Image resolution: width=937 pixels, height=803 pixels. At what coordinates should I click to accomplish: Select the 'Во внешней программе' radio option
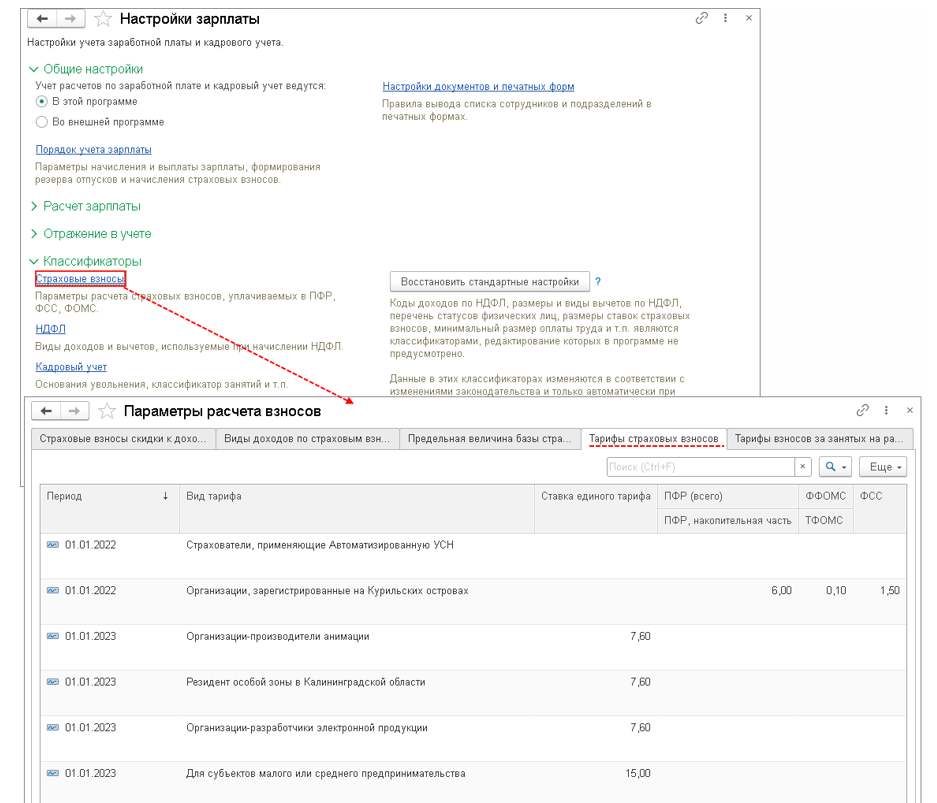(42, 122)
